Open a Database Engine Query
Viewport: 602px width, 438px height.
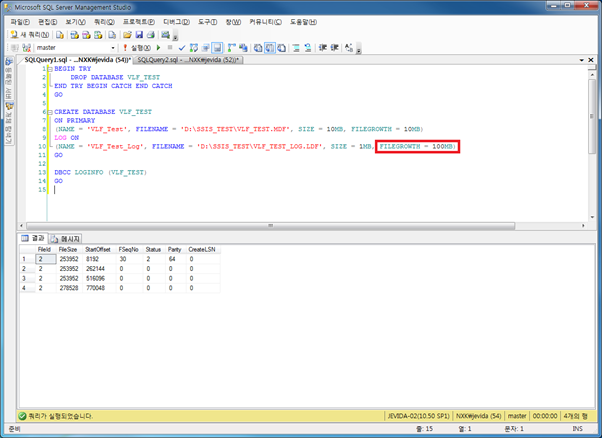60,35
